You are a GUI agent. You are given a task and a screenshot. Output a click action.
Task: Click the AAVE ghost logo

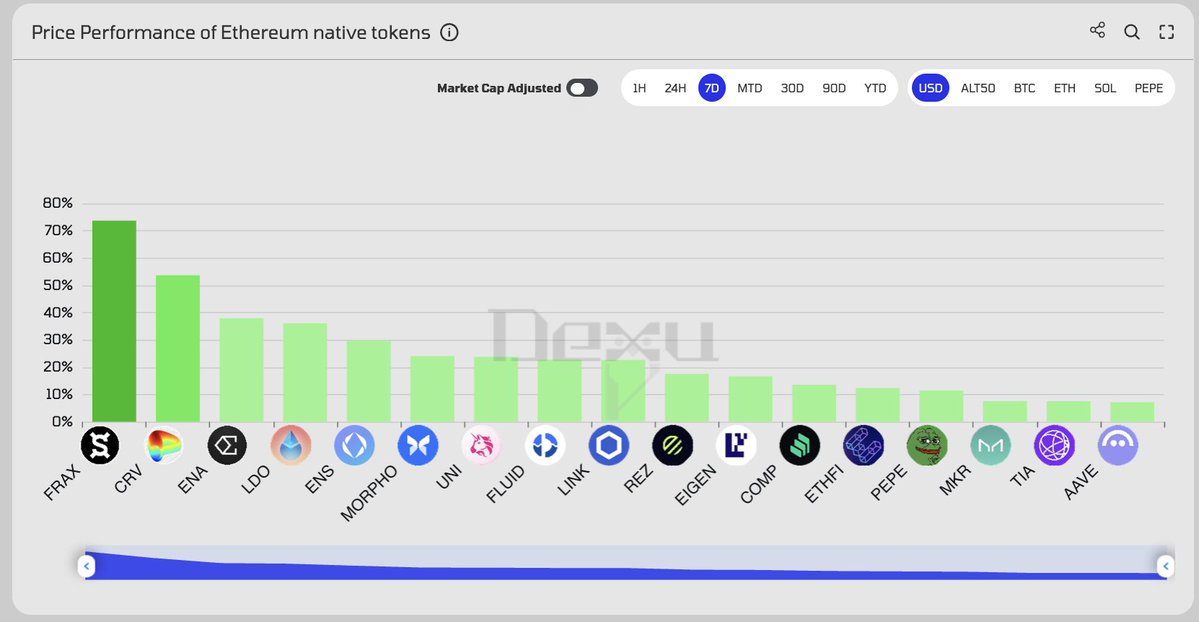1118,445
